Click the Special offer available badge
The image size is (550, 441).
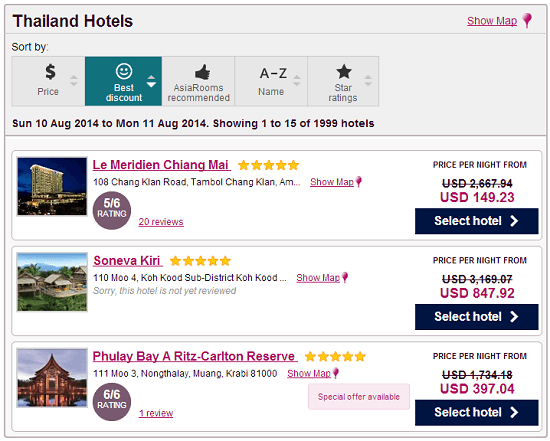(x=358, y=396)
